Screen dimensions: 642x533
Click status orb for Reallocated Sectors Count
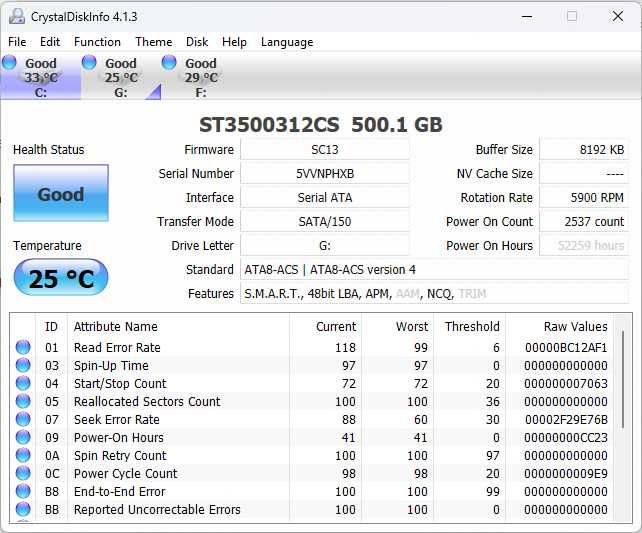[23, 402]
